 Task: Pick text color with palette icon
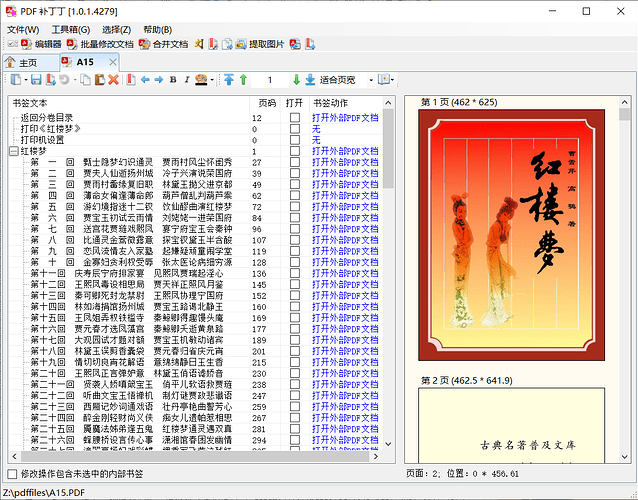coord(201,80)
